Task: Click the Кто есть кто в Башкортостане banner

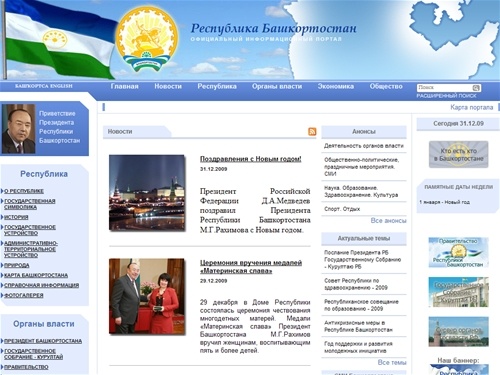Action: (x=458, y=154)
